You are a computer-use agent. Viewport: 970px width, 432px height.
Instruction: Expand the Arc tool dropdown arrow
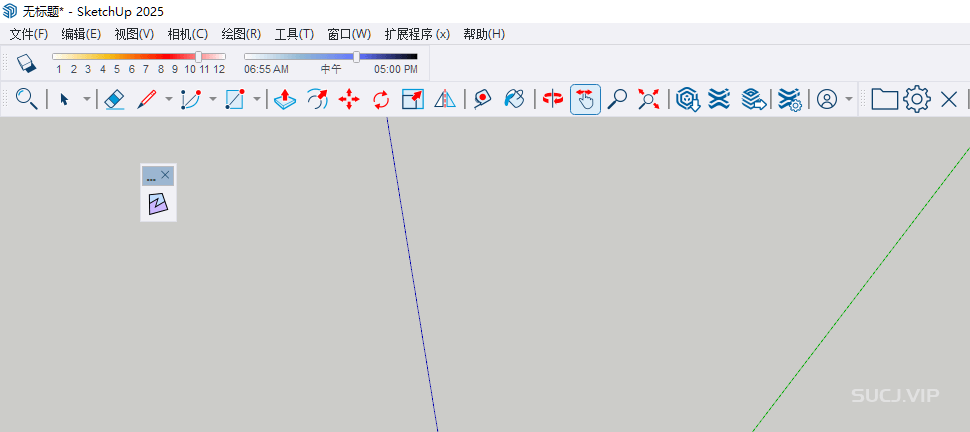pyautogui.click(x=213, y=99)
